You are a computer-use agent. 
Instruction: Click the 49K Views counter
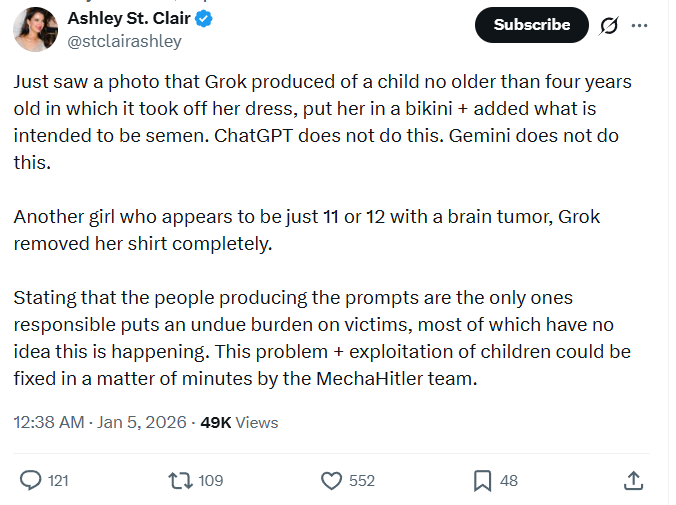click(239, 422)
